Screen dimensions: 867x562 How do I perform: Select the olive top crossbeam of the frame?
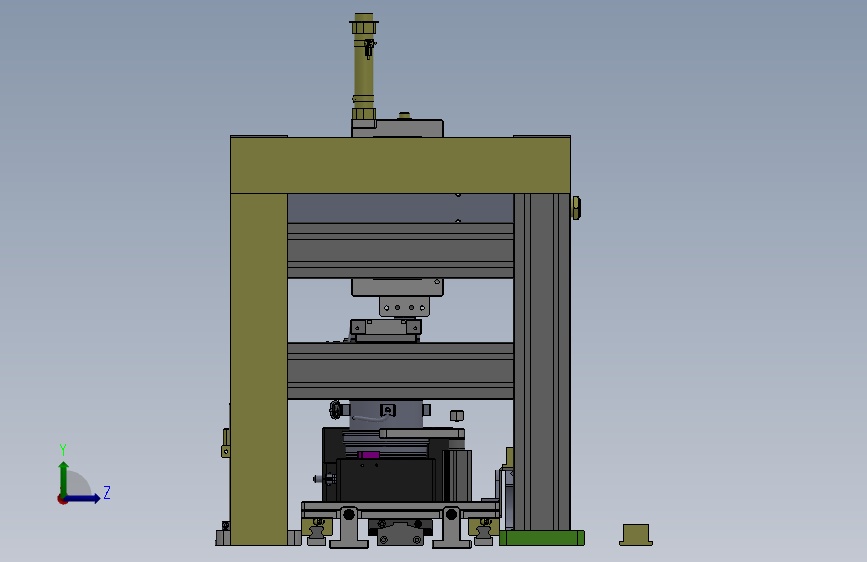click(400, 165)
